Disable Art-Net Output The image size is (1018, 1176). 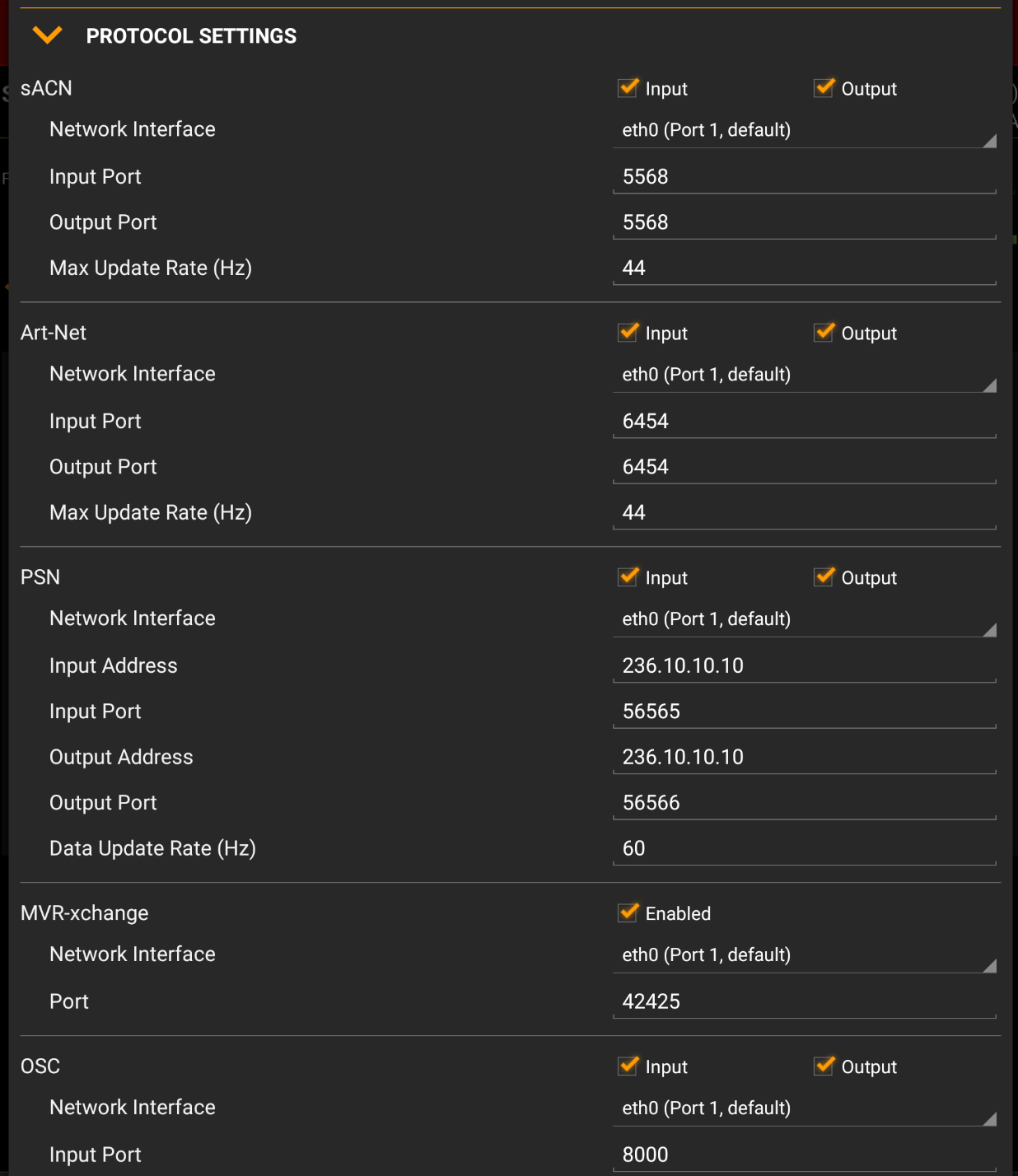click(x=824, y=333)
